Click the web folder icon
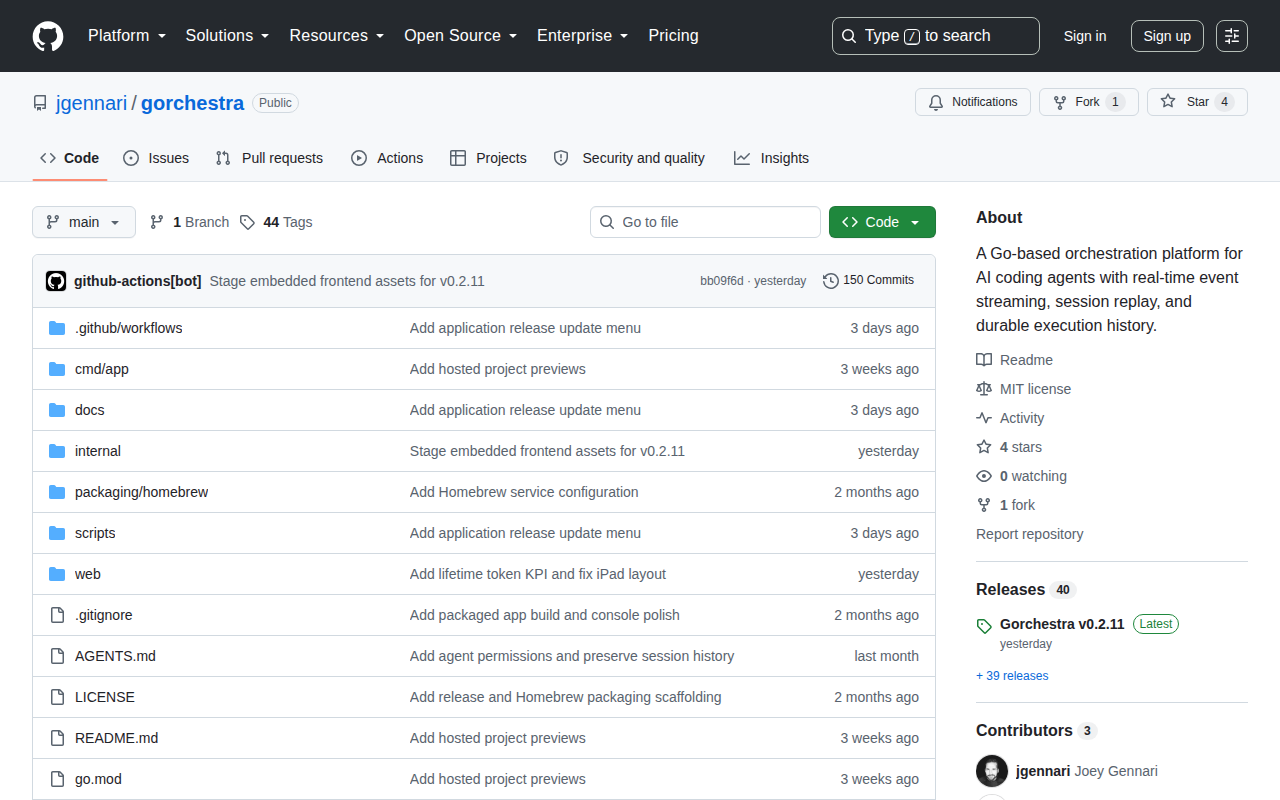Image resolution: width=1280 pixels, height=800 pixels. tap(57, 574)
